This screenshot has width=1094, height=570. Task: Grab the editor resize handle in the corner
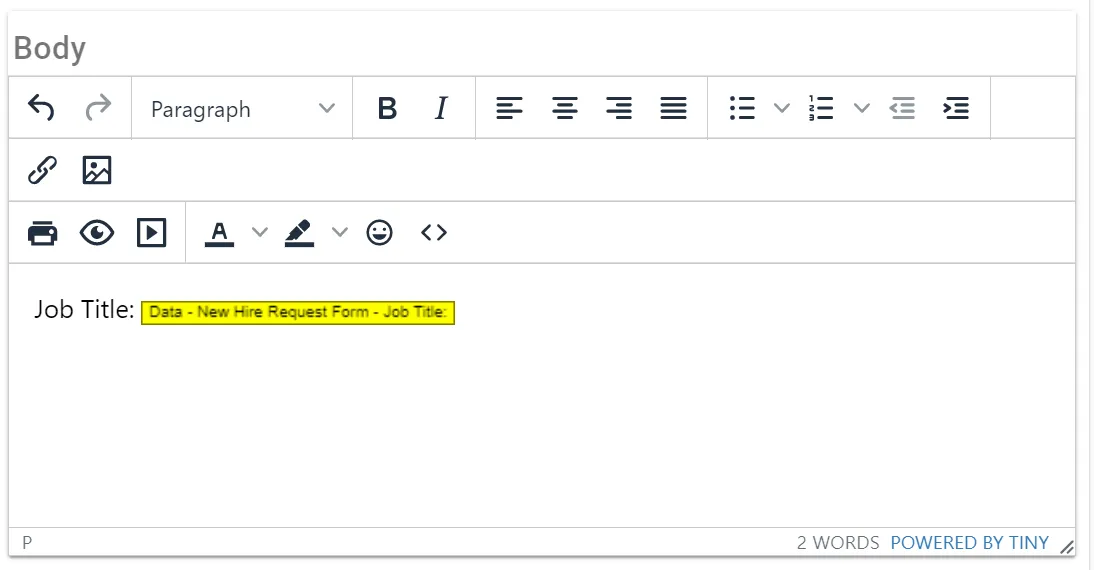click(1066, 547)
